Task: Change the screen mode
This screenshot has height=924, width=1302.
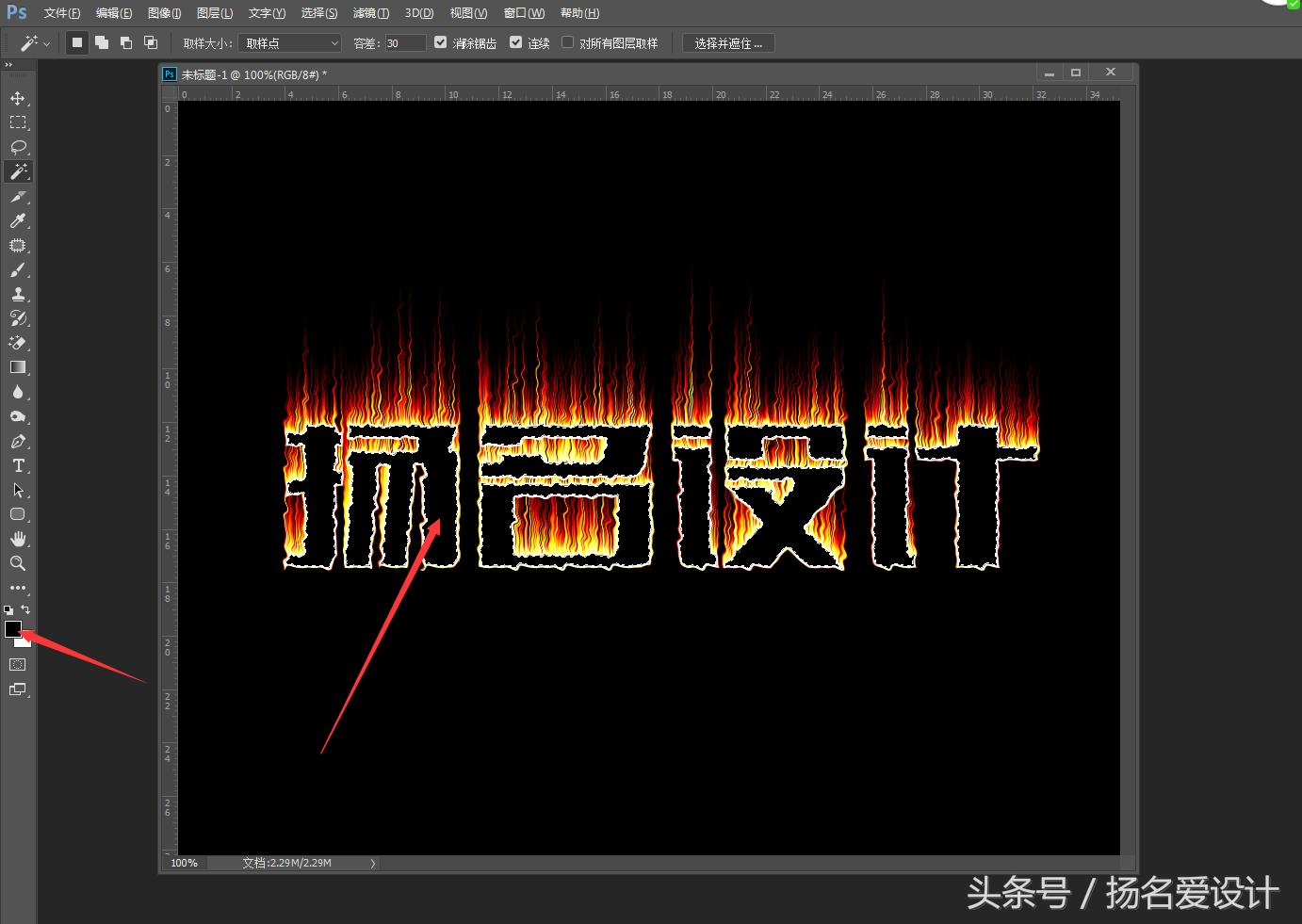Action: [18, 689]
